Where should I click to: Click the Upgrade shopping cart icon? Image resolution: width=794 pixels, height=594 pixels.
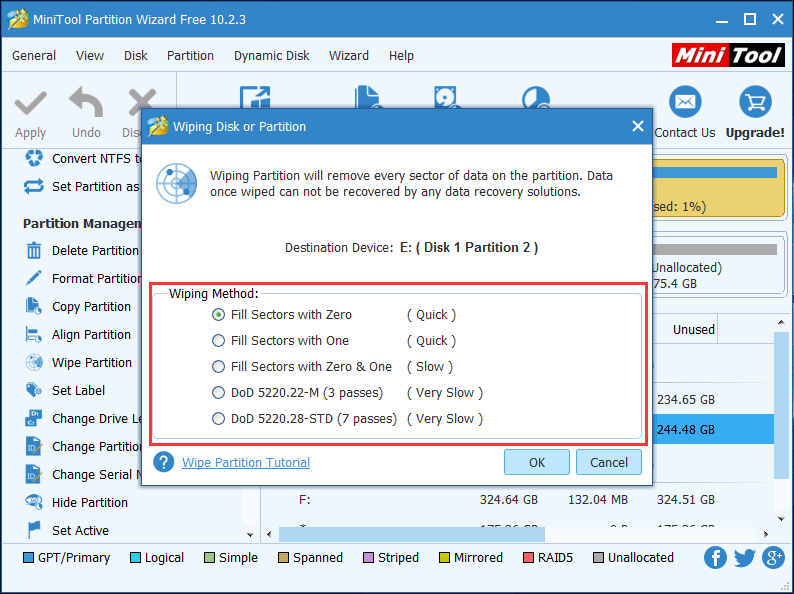755,102
